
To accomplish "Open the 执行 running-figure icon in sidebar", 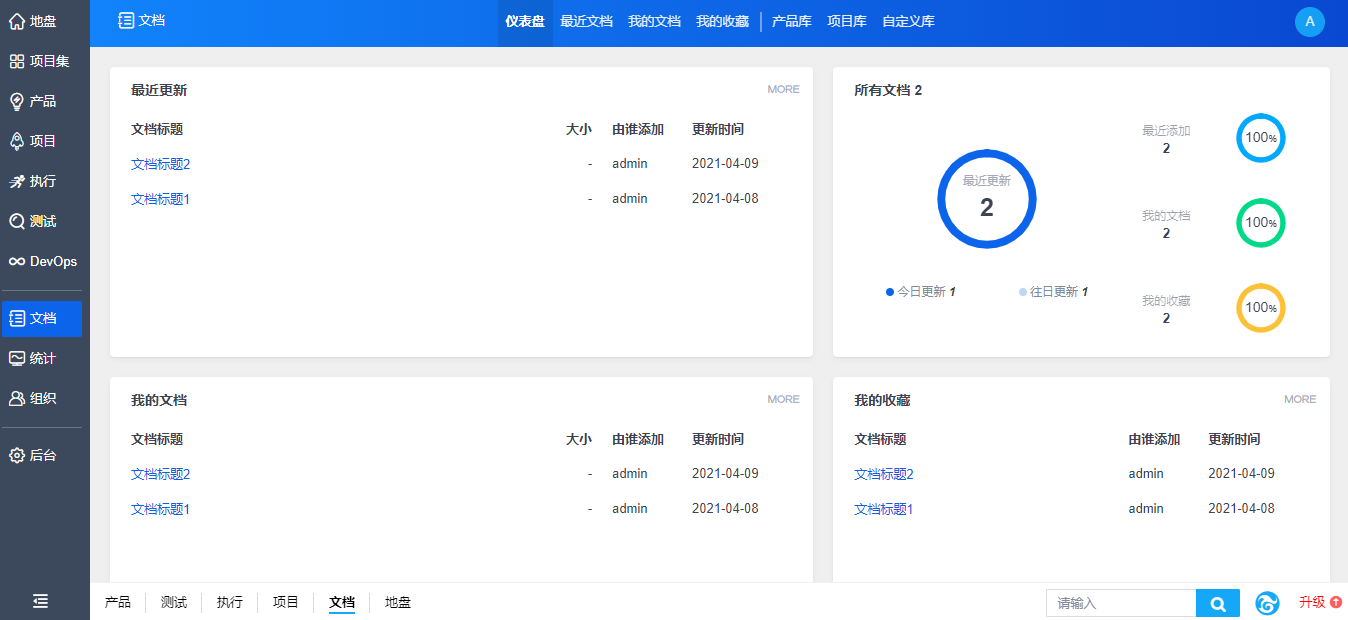I will tap(17, 181).
